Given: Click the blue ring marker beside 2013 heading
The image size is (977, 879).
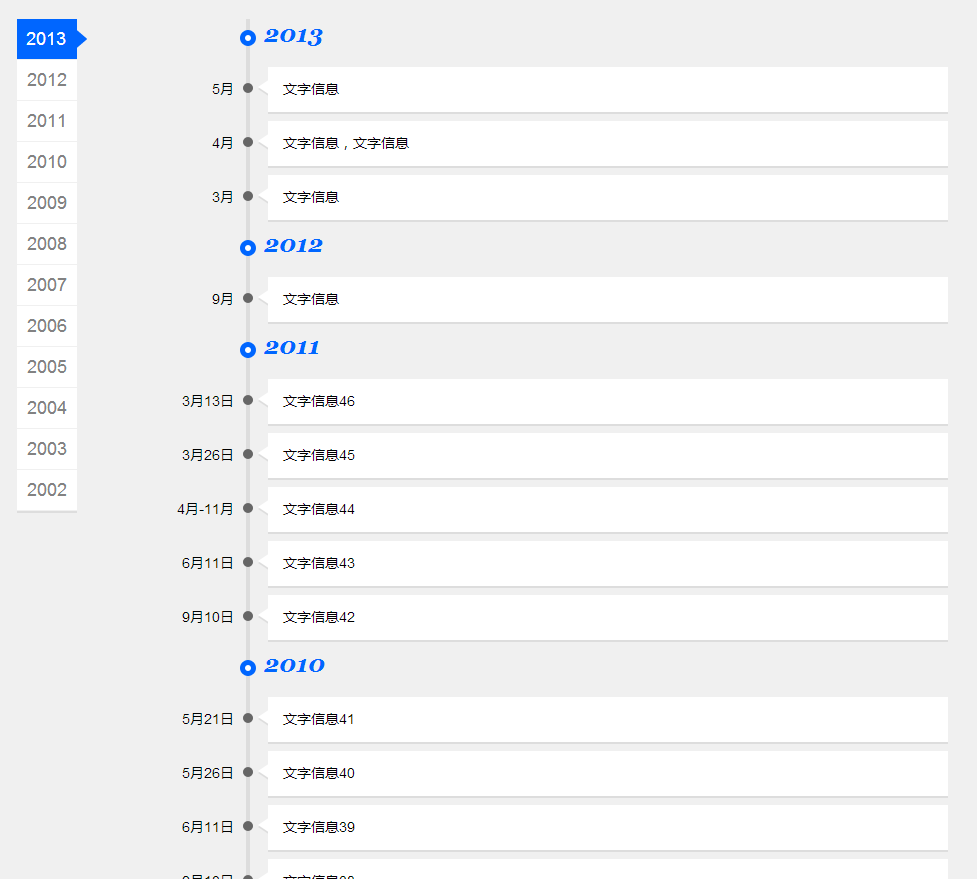Looking at the screenshot, I should (x=248, y=38).
